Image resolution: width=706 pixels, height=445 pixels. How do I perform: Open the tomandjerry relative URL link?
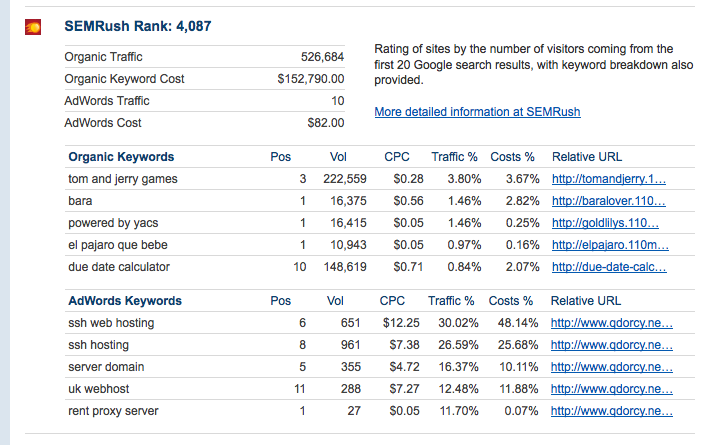(609, 179)
